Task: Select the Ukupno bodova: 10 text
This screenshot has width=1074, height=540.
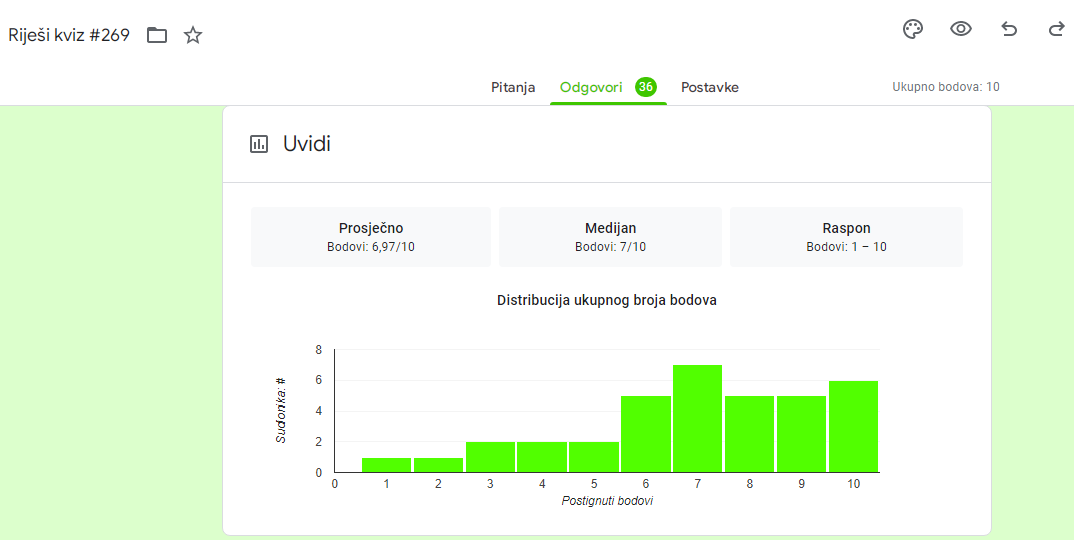Action: pos(946,87)
